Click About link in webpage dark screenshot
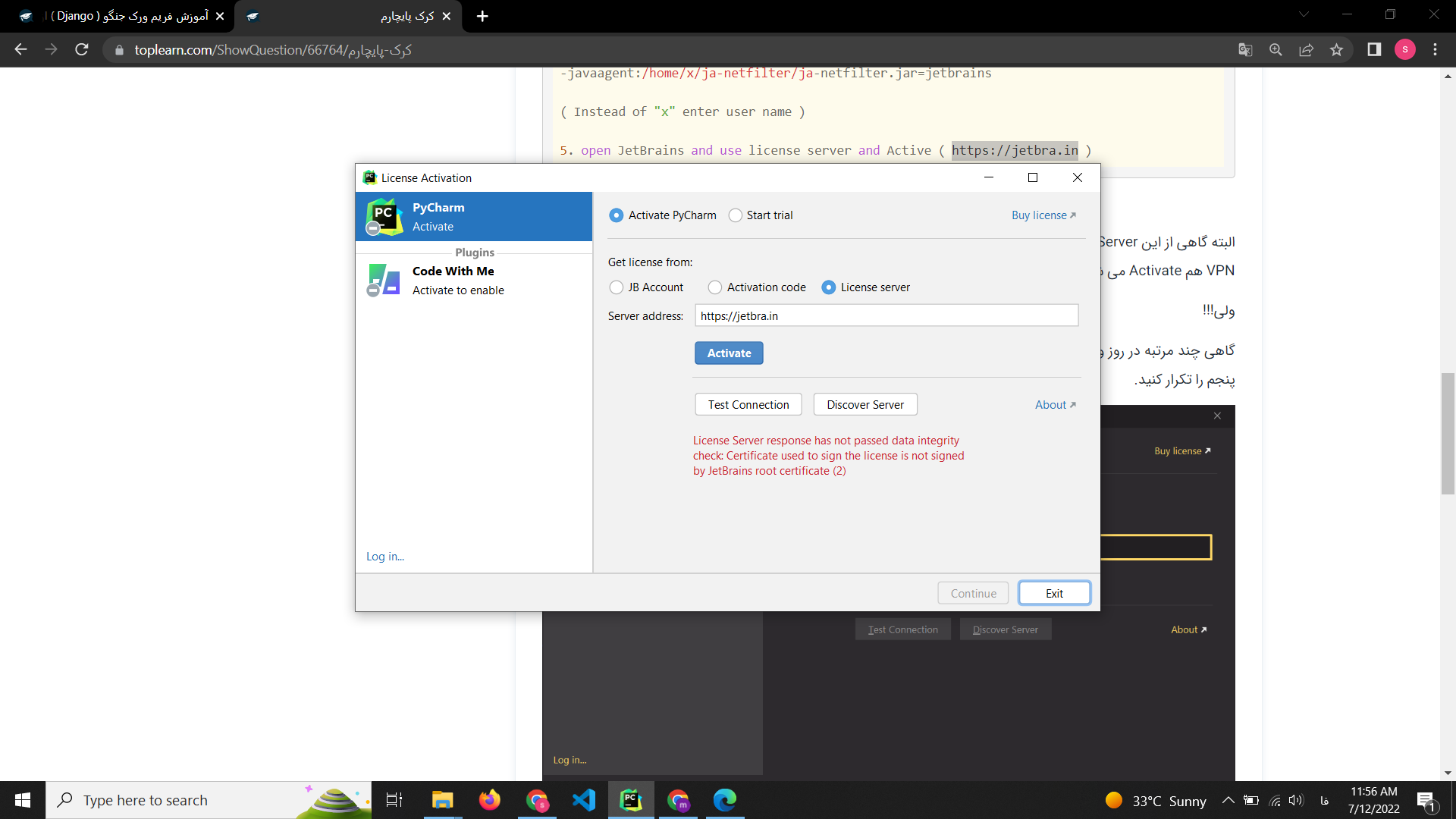 coord(1188,630)
